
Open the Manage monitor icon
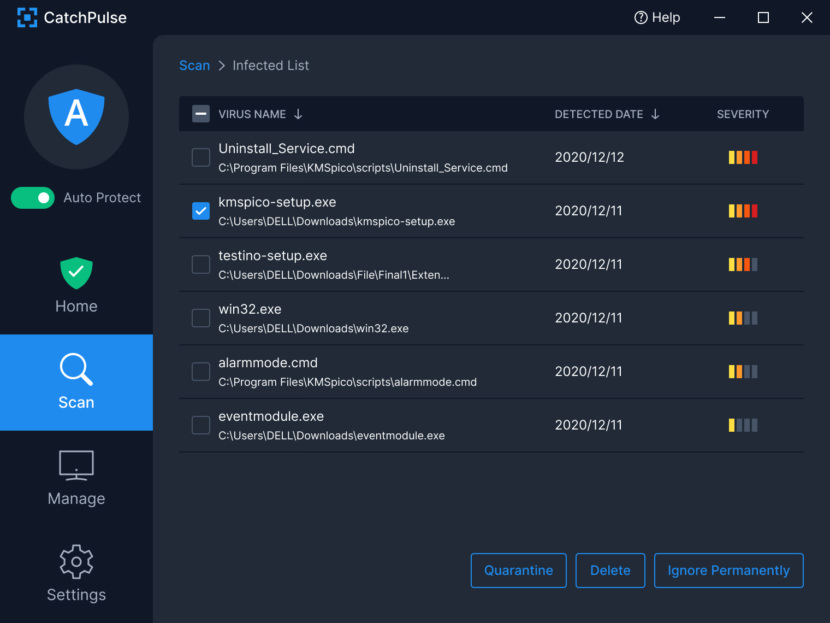tap(76, 465)
